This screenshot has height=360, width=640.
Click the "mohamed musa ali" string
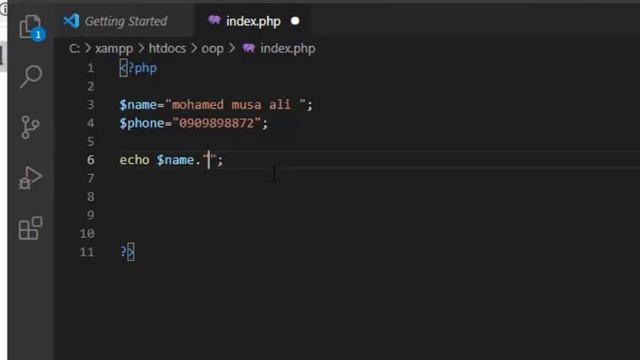tap(235, 105)
